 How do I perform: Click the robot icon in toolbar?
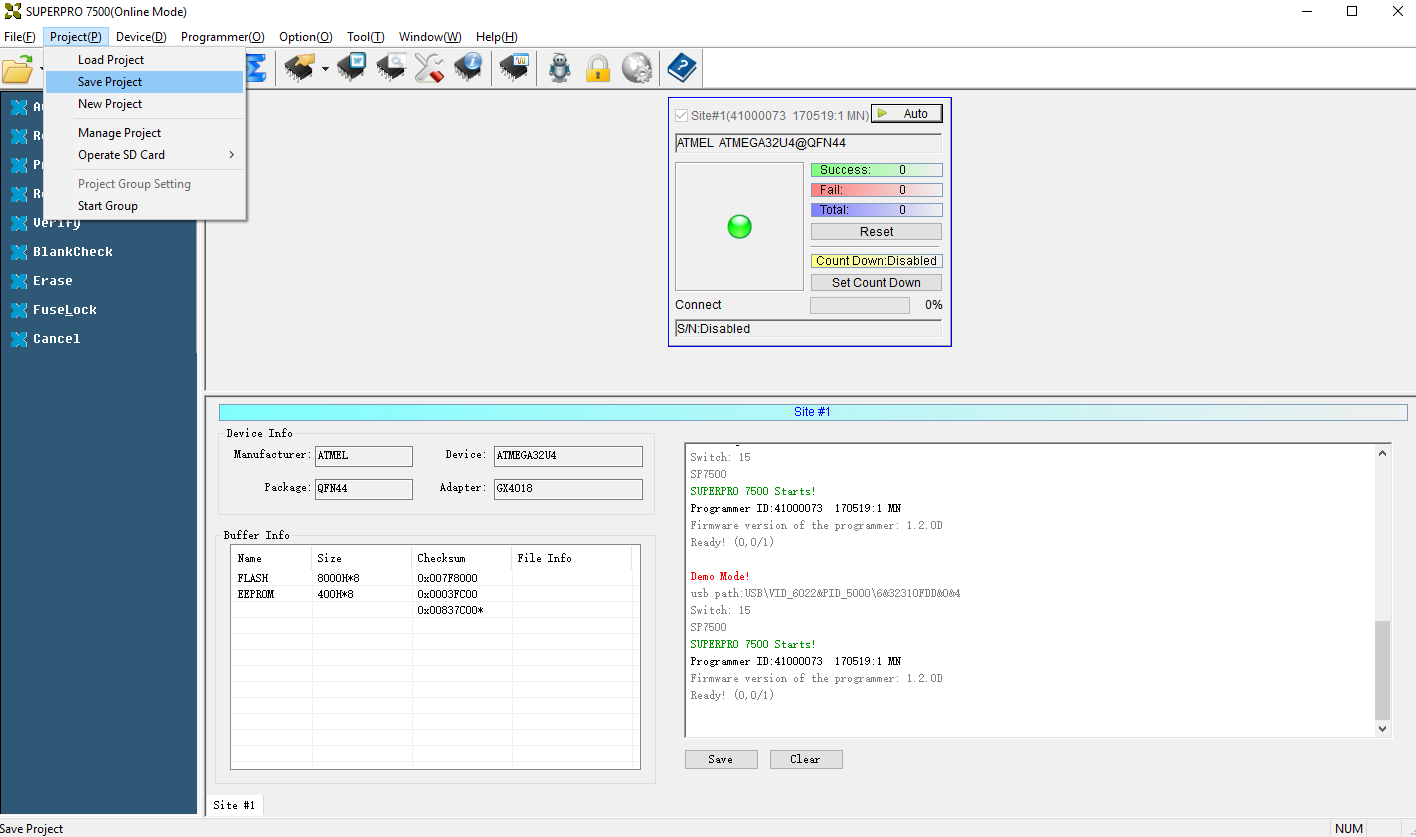click(560, 68)
